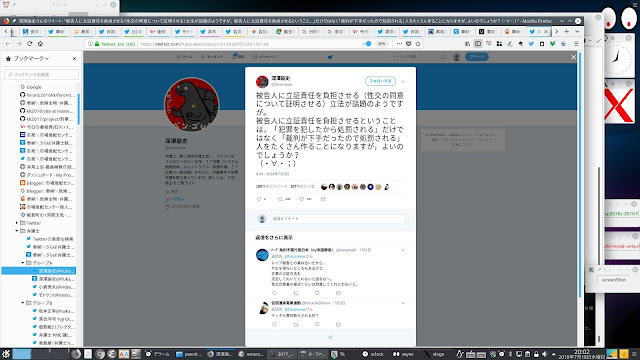The width and height of the screenshot is (640, 360).
Task: Go forward with Firefox forward arrow
Action: tap(19, 44)
